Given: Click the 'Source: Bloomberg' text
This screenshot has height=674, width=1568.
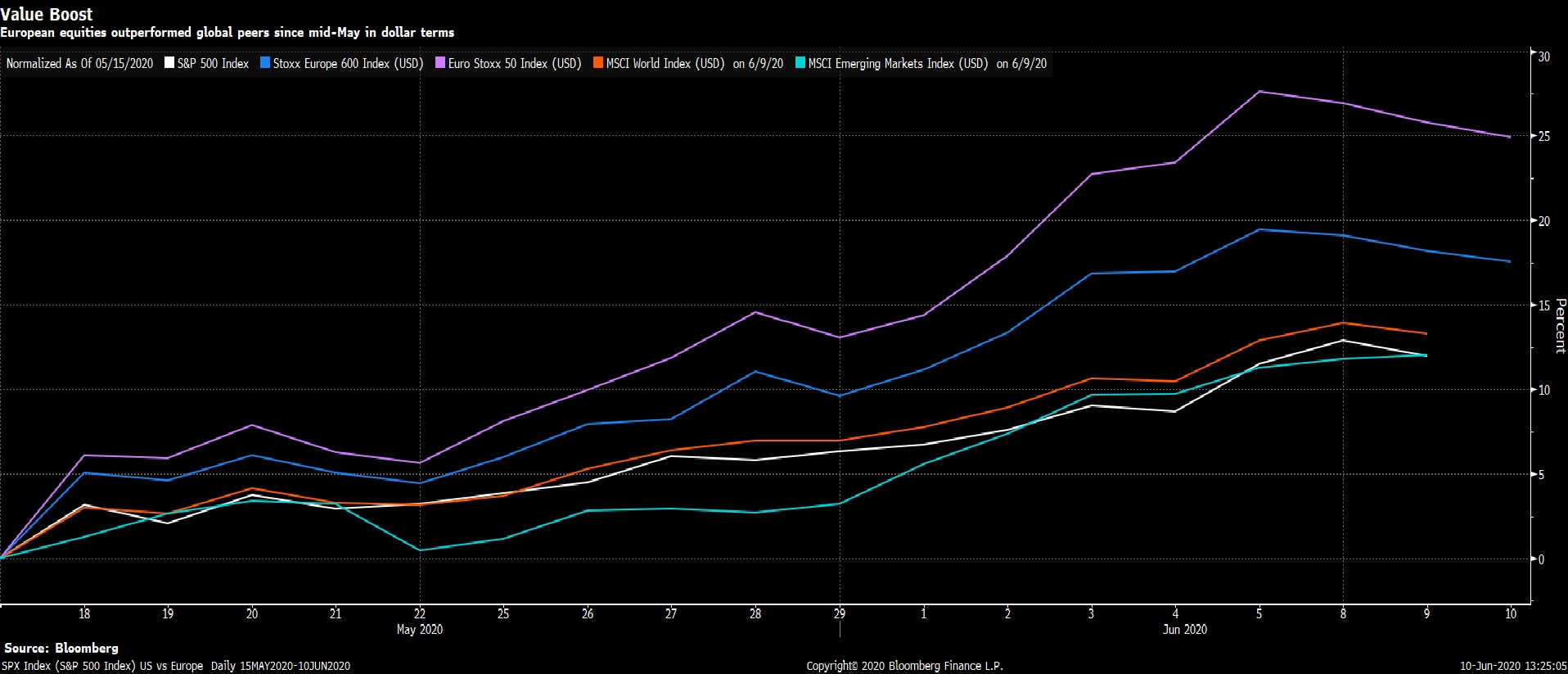Looking at the screenshot, I should click(61, 648).
